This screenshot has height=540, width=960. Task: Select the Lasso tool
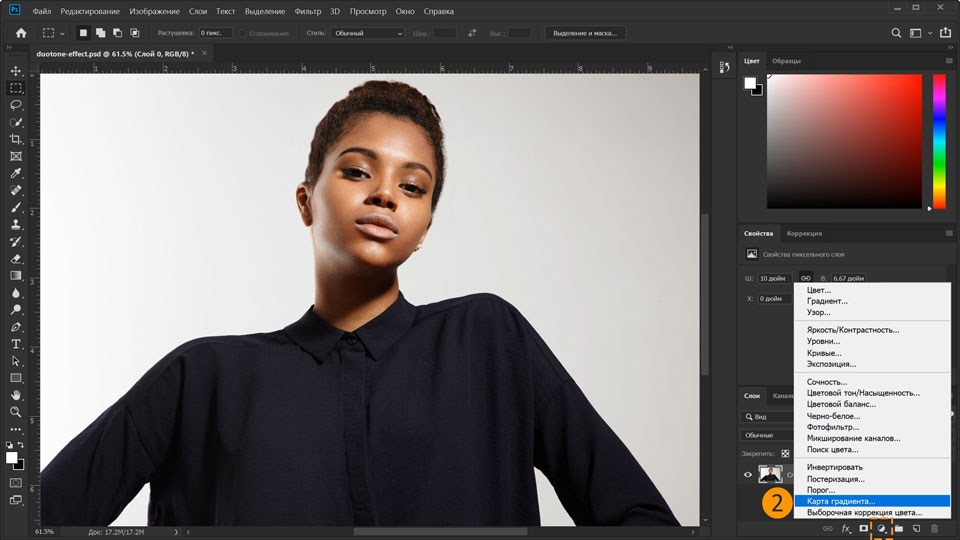[x=16, y=105]
